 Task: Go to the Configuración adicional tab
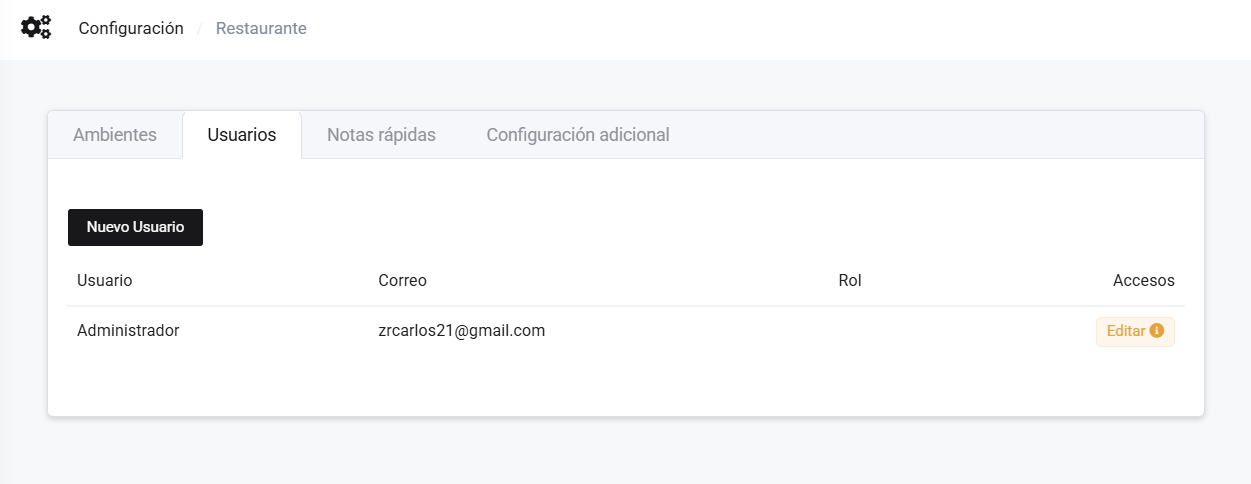pos(577,135)
